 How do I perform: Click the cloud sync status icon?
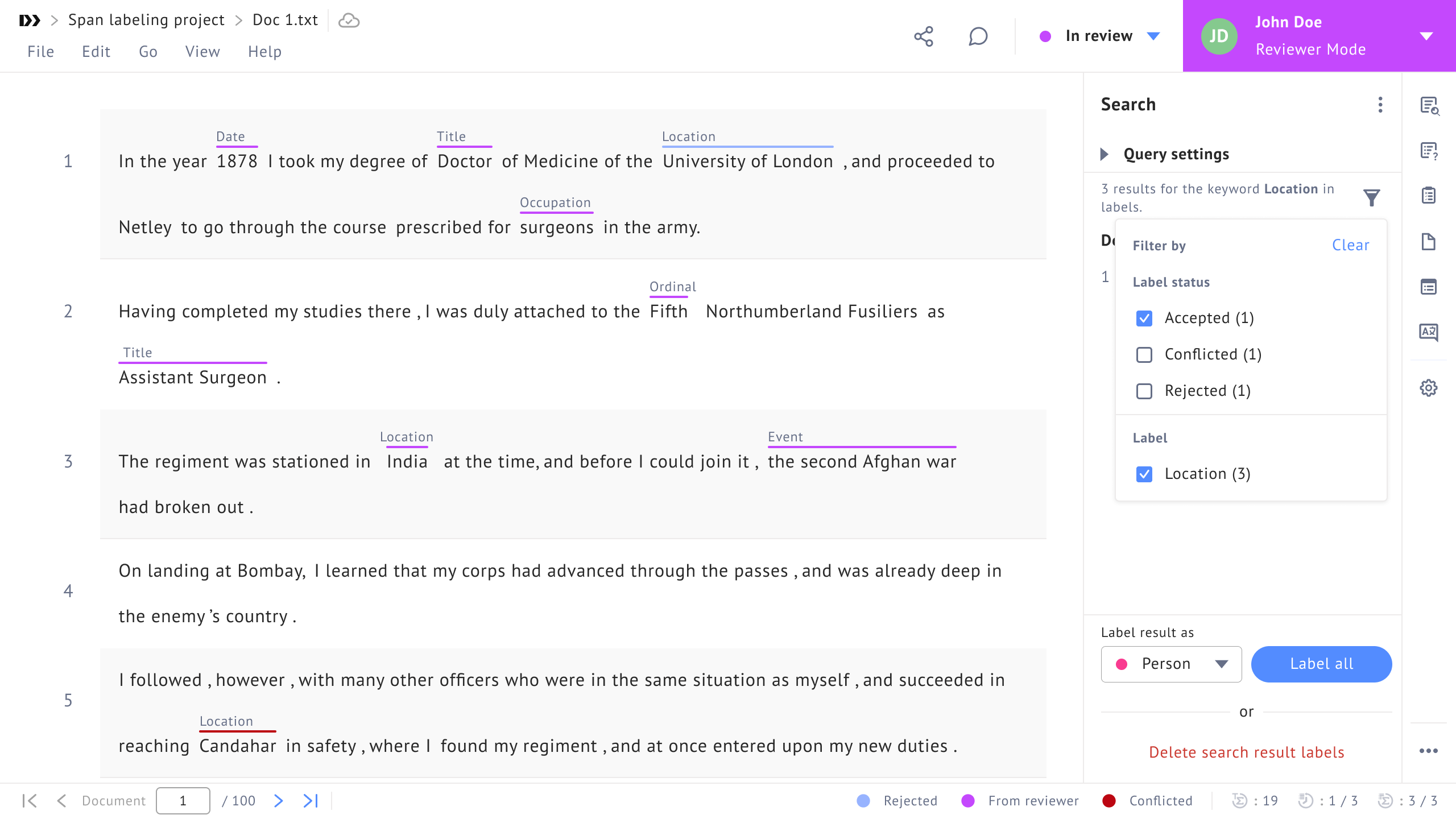point(349,20)
